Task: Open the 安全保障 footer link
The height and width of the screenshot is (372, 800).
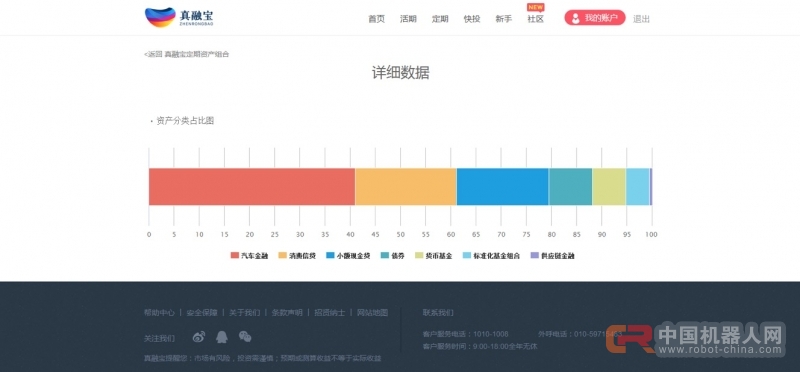Action: pyautogui.click(x=202, y=312)
